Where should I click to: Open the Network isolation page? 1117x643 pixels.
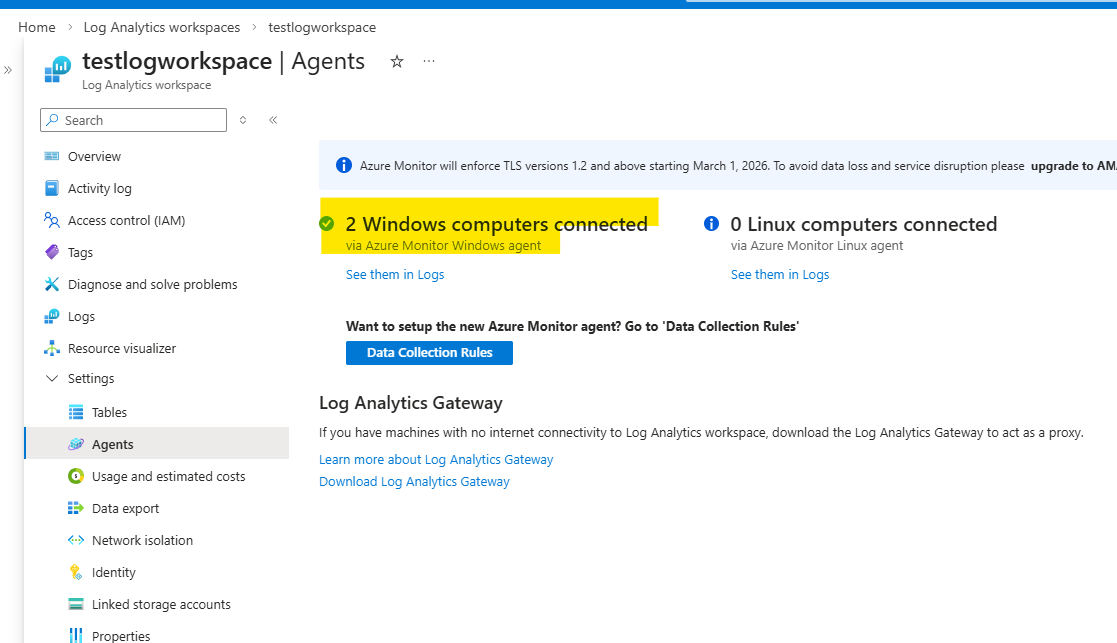142,540
